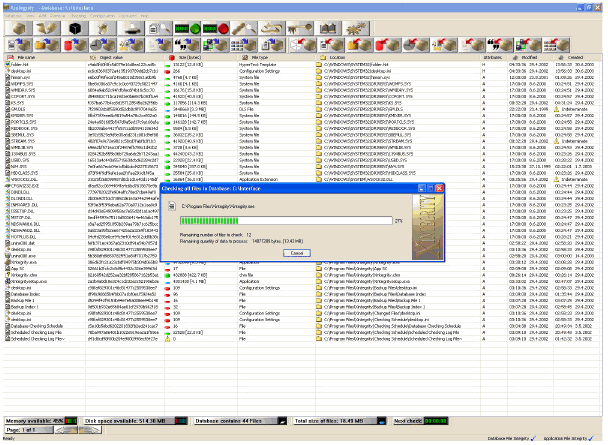This screenshot has height=445, width=608.
Task: Click 'Page: 1 of 1' indicator
Action: (x=29, y=430)
